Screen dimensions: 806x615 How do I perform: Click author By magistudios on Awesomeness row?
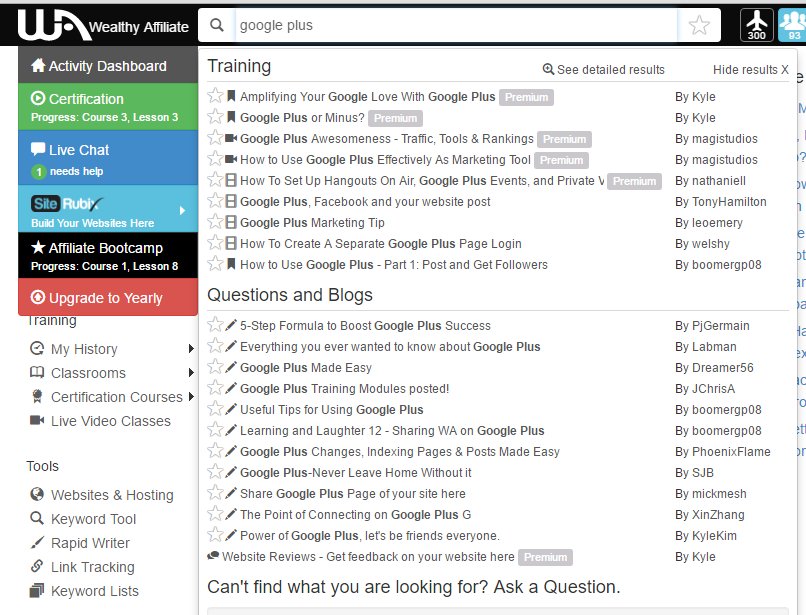pyautogui.click(x=716, y=138)
